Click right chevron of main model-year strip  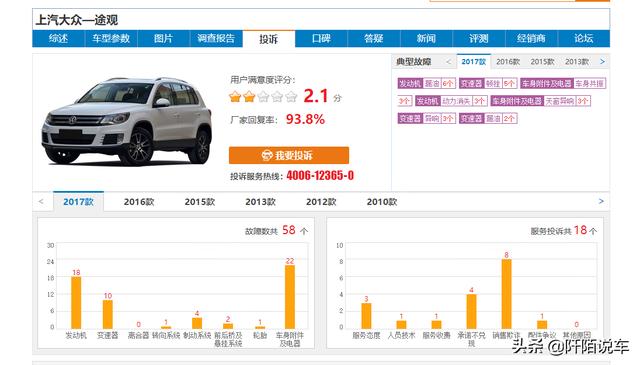[601, 201]
